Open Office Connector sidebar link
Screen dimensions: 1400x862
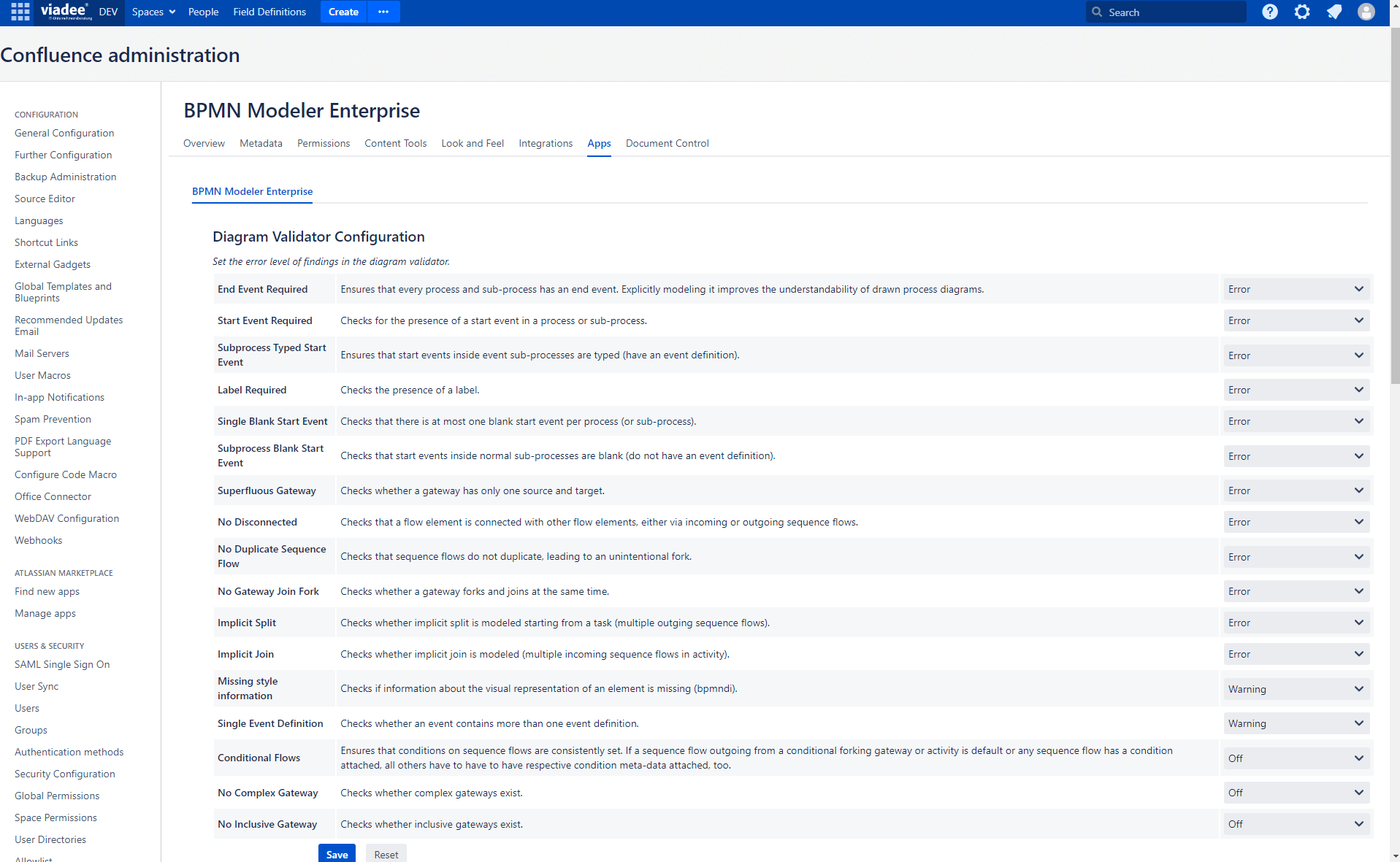53,496
